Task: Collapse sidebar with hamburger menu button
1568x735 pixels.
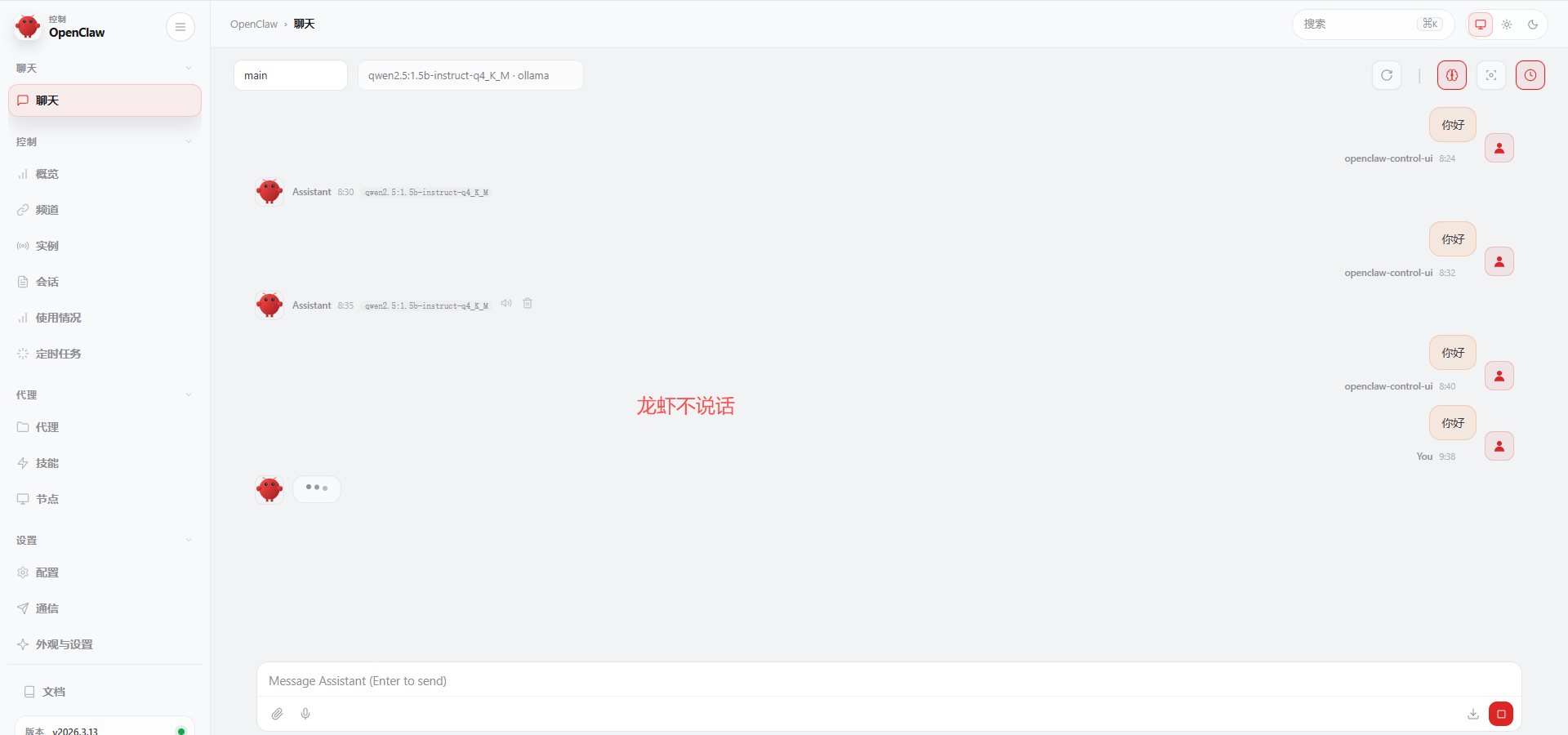Action: (180, 27)
